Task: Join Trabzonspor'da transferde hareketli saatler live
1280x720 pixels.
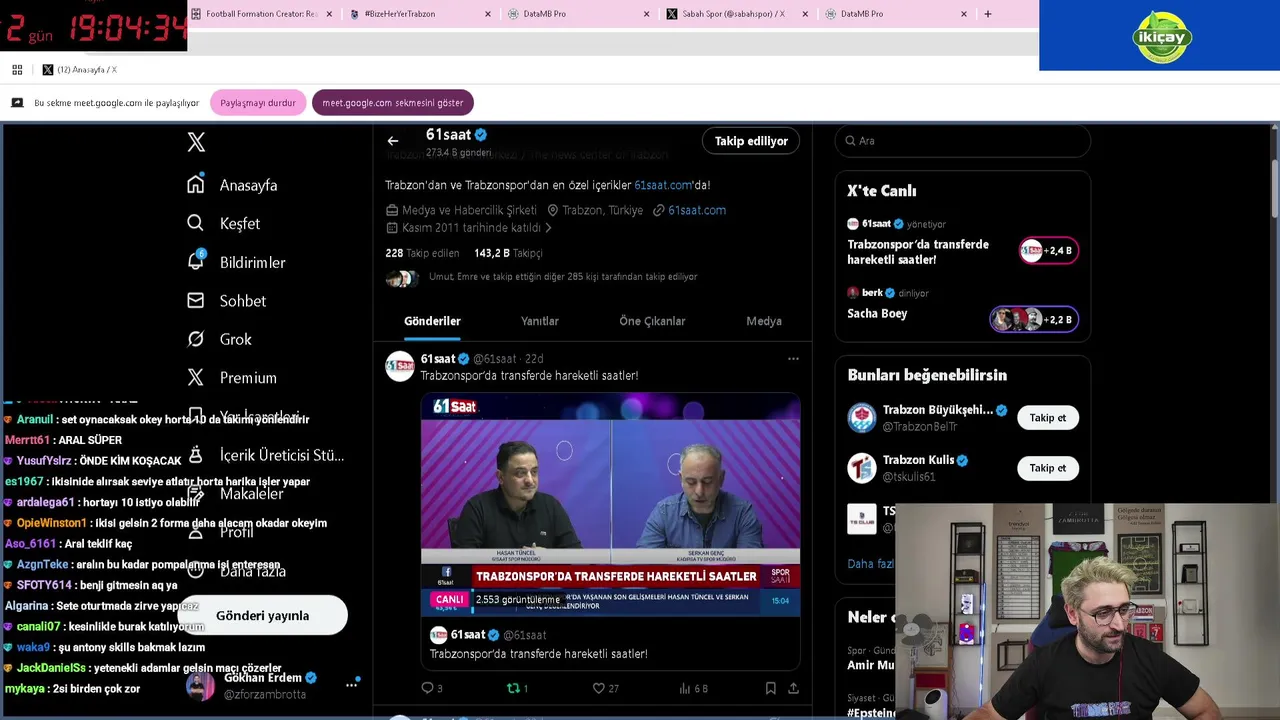Action: [x=962, y=242]
